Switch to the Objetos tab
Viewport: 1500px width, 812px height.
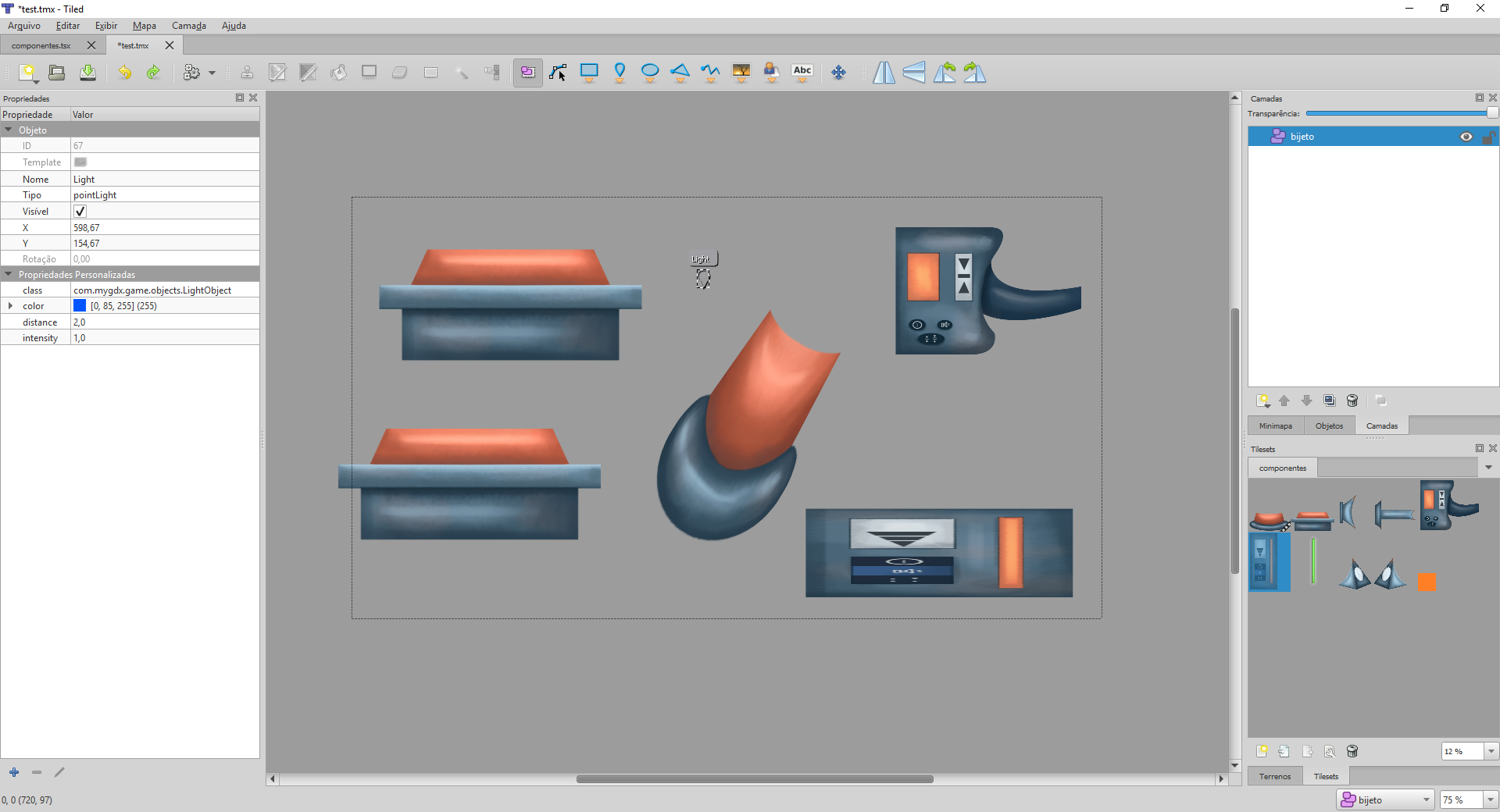[x=1329, y=426]
